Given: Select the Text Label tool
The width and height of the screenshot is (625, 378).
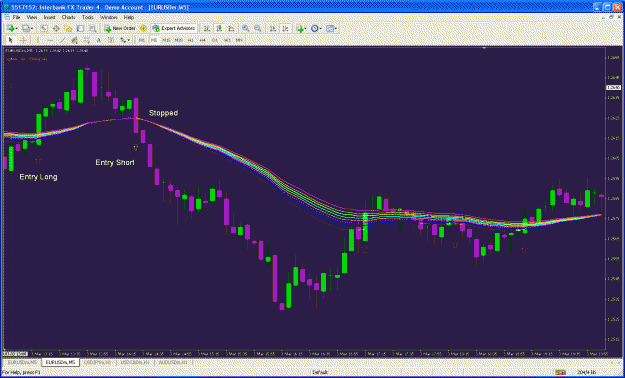Looking at the screenshot, I should 111,40.
